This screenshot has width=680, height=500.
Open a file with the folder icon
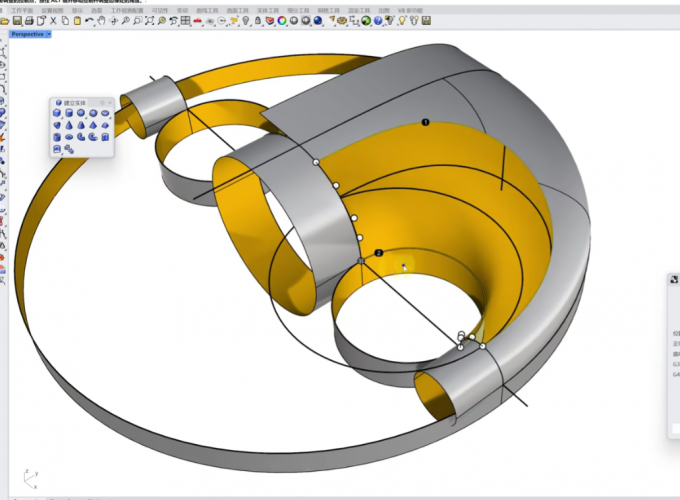click(5, 21)
